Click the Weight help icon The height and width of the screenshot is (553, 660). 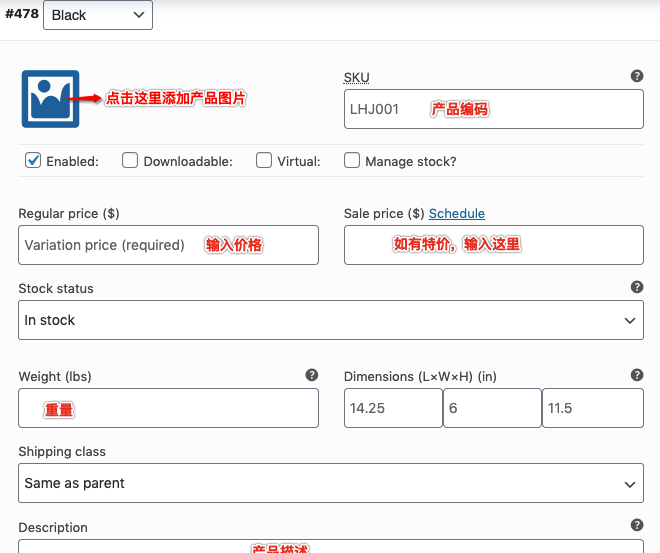pyautogui.click(x=312, y=375)
